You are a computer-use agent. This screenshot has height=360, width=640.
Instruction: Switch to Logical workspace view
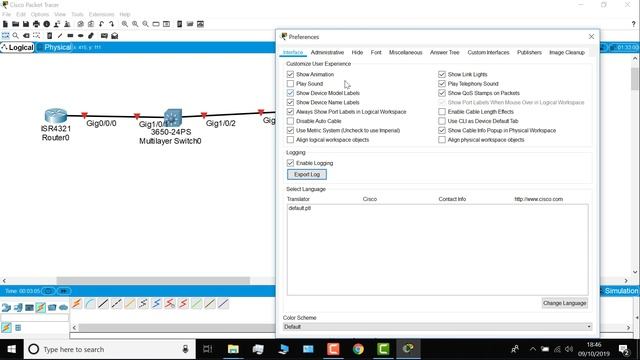18,47
